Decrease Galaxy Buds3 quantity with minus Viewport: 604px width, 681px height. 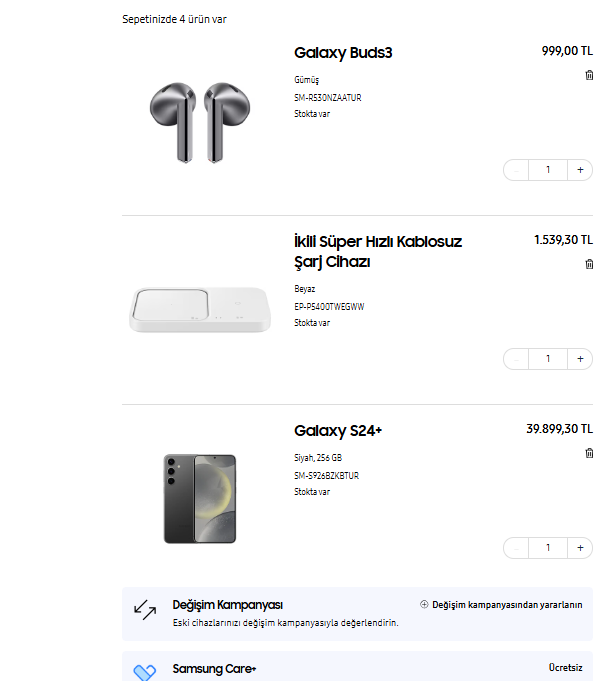[516, 170]
